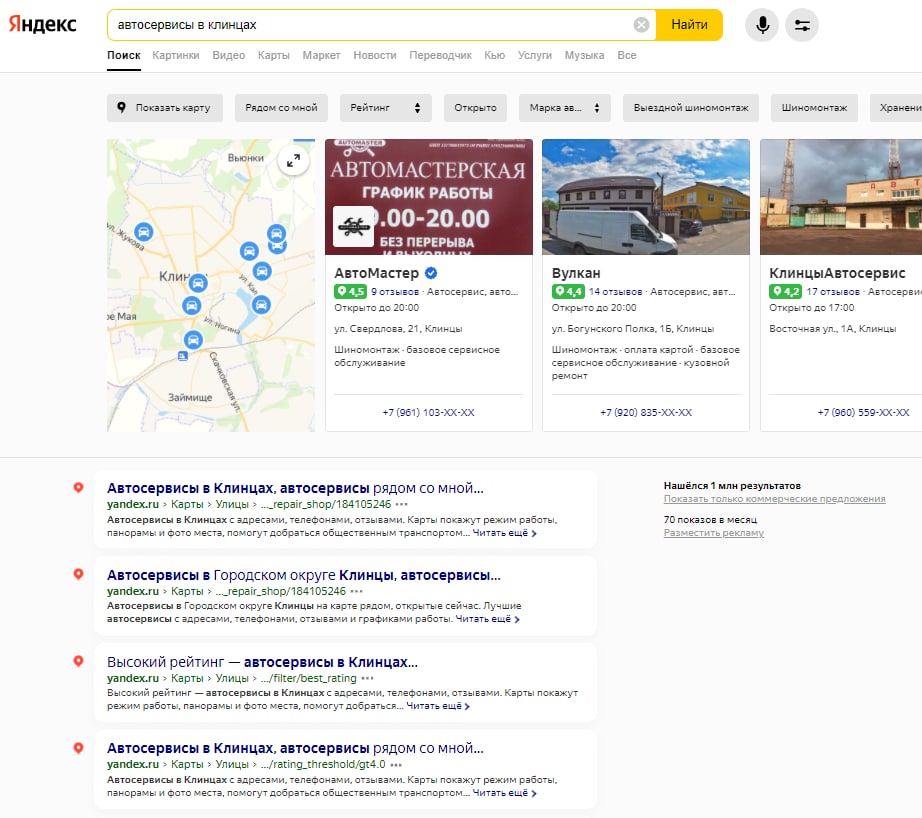Open the Кью tab
922x818 pixels.
pyautogui.click(x=495, y=55)
